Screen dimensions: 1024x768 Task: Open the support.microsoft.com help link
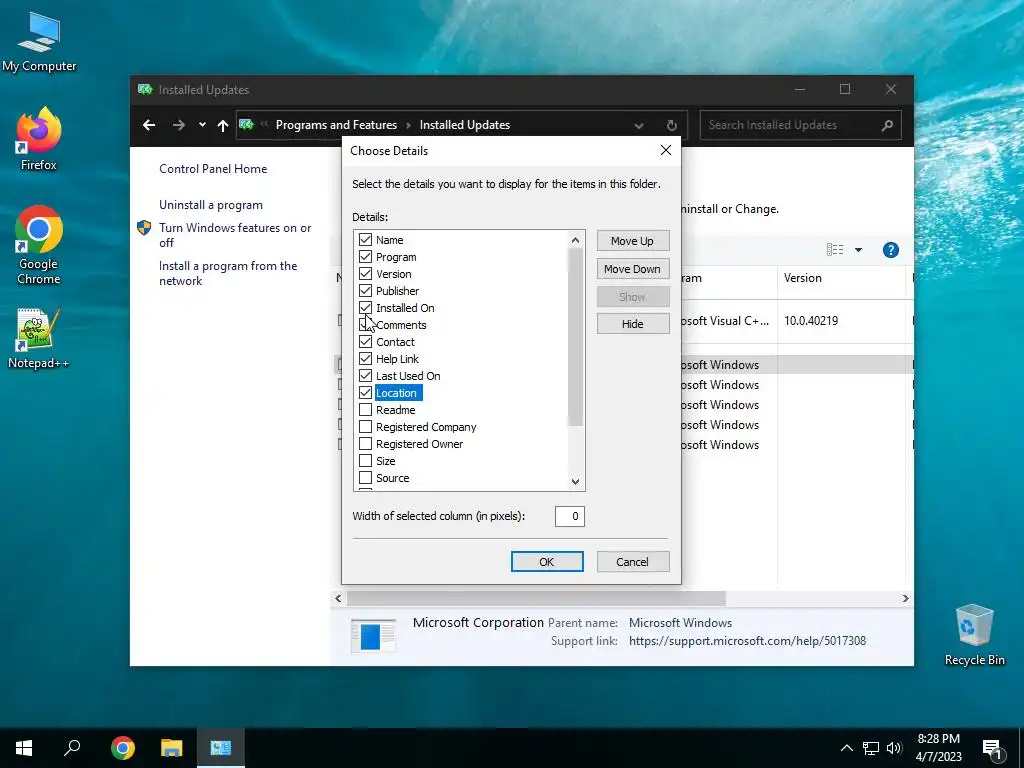point(747,641)
